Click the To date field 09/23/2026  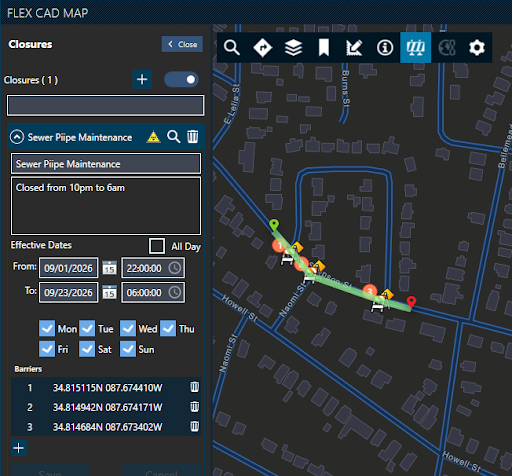[68, 292]
